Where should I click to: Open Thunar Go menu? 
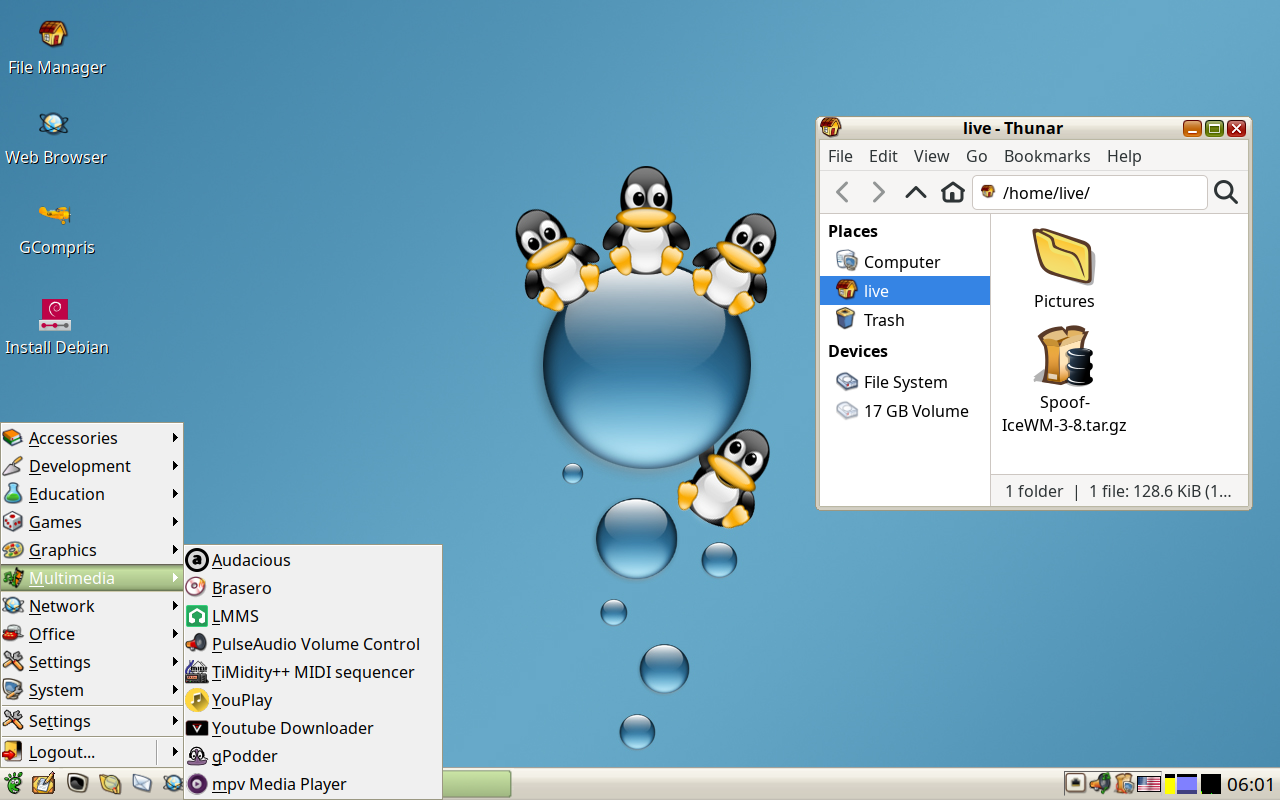(x=977, y=156)
